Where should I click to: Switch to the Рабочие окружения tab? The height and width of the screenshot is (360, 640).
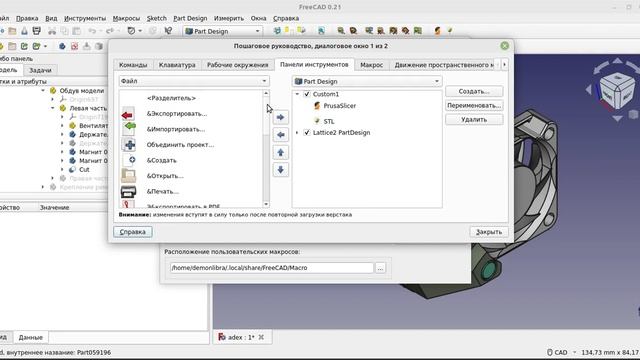click(238, 65)
